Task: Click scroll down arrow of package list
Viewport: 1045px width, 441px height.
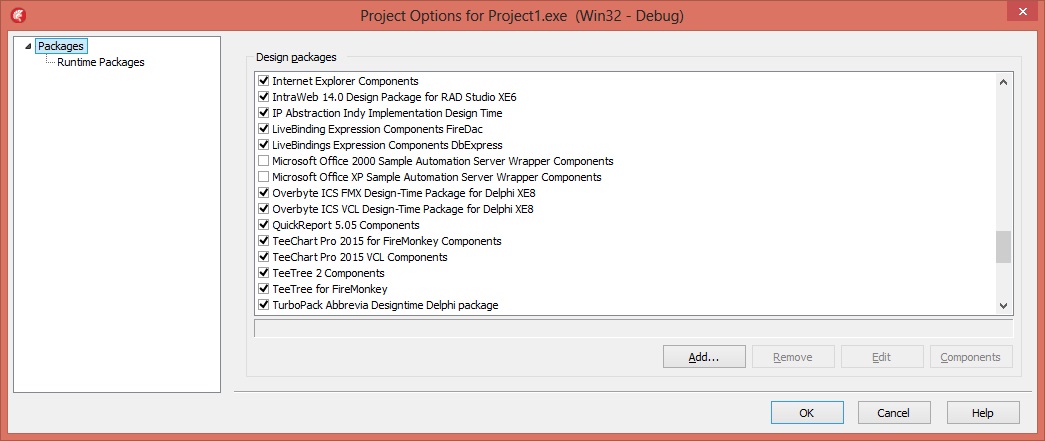Action: point(1003,305)
